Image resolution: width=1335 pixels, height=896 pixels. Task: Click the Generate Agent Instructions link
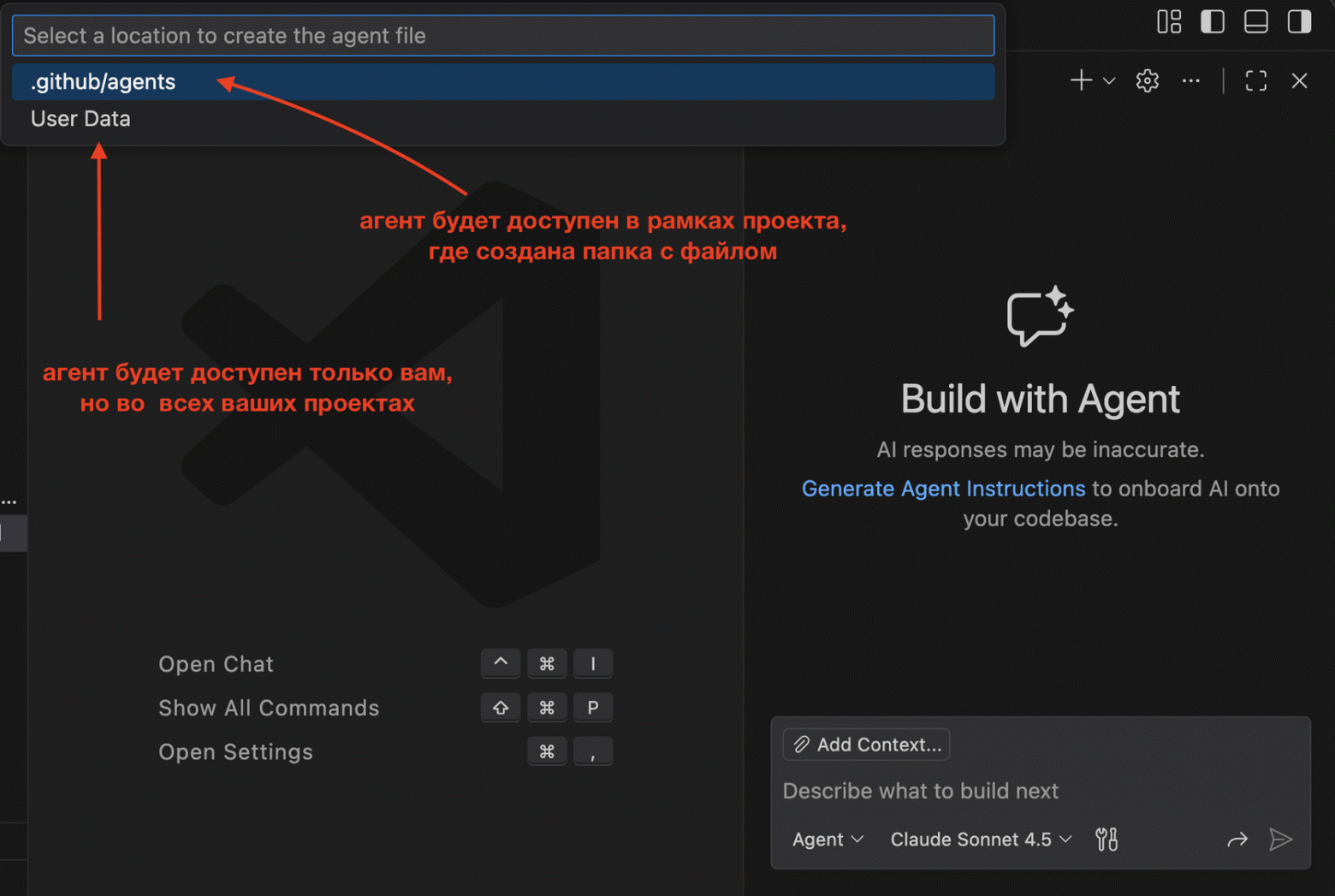click(943, 489)
